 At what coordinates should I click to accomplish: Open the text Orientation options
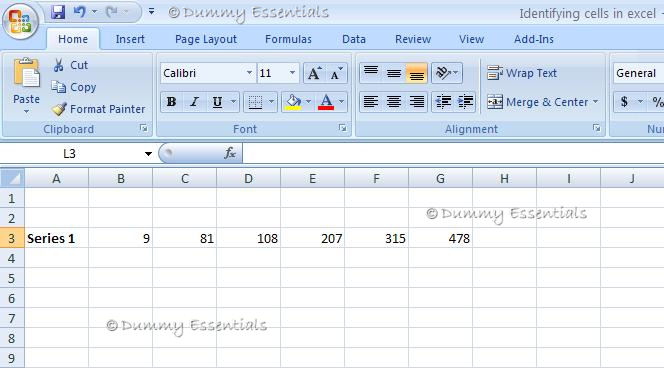[447, 73]
